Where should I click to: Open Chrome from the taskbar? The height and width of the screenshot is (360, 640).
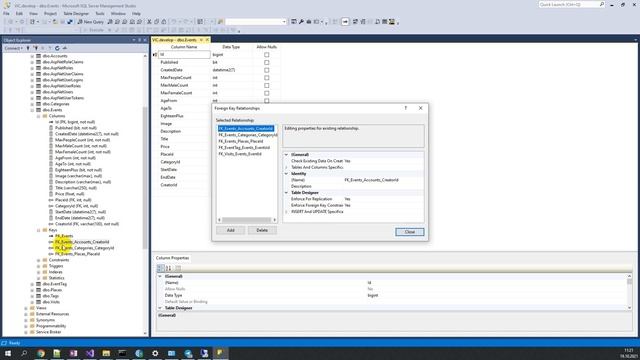tap(41, 353)
